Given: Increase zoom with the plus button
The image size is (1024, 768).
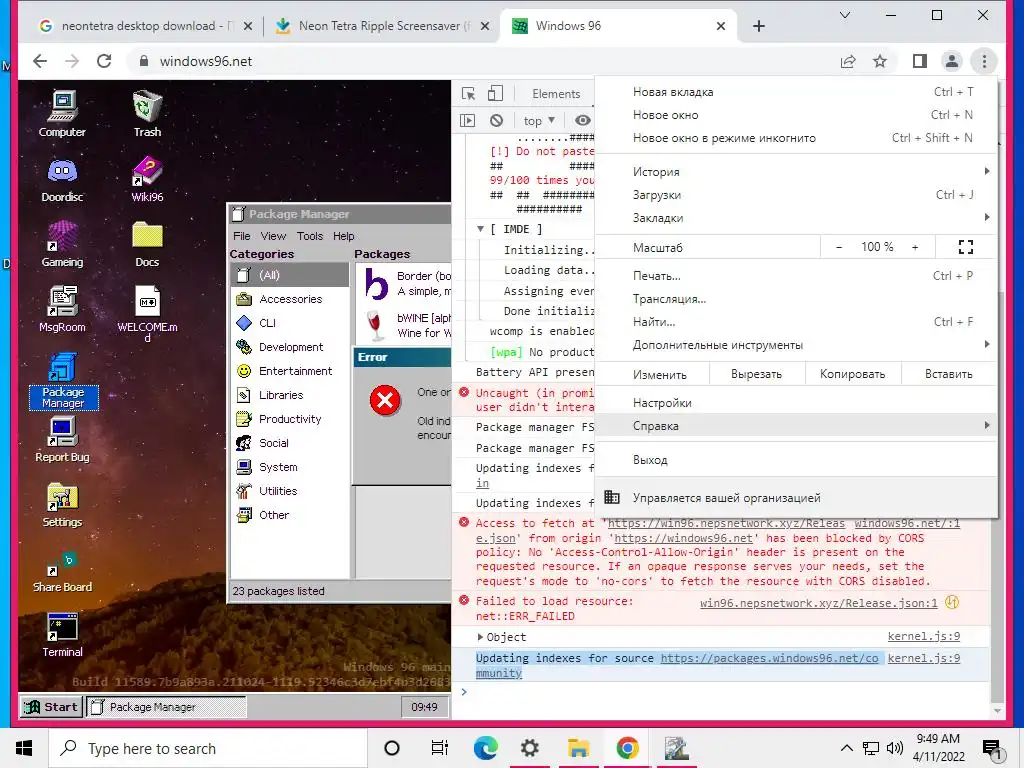Looking at the screenshot, I should pos(915,248).
